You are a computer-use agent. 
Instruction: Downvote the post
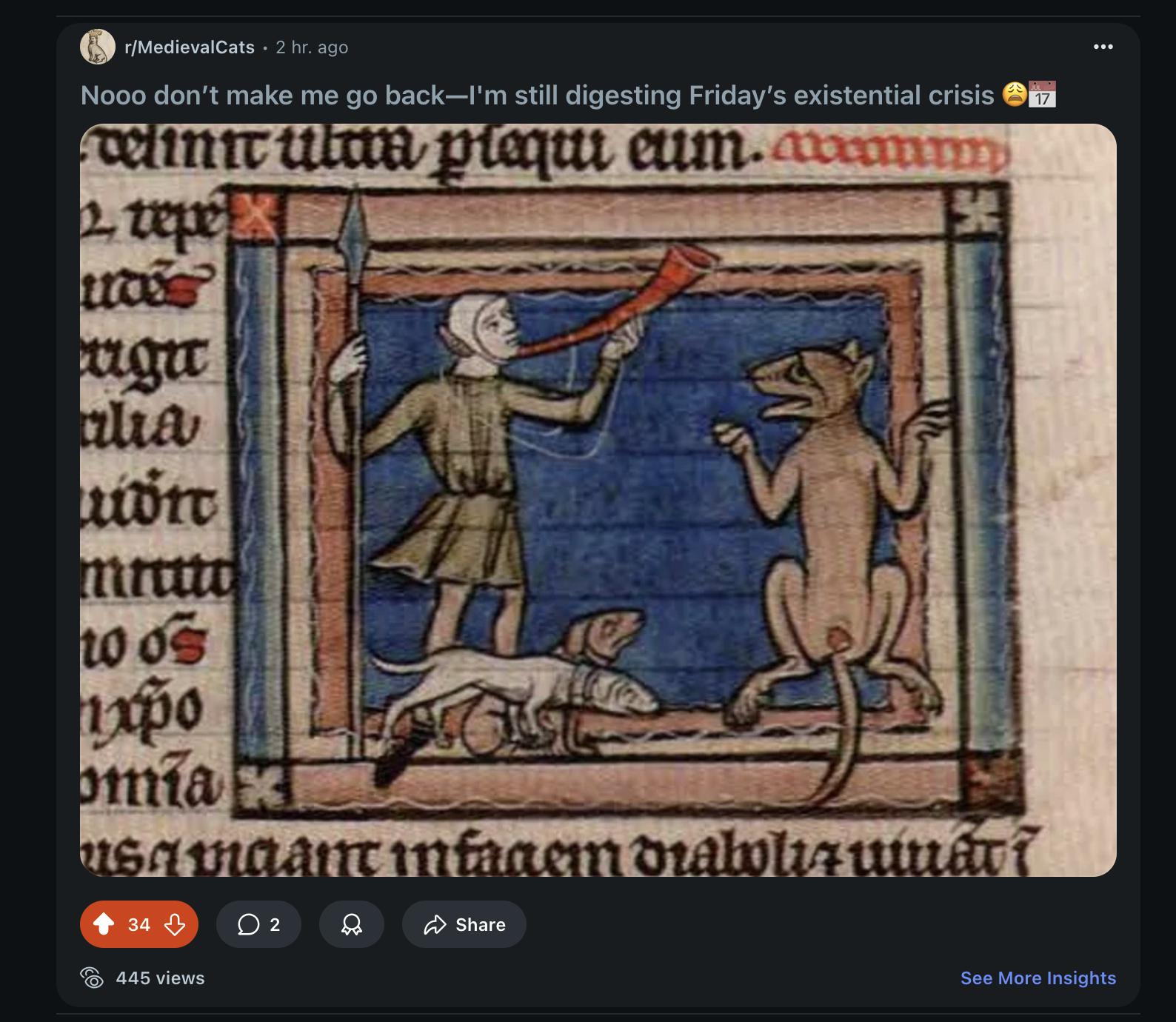[175, 924]
